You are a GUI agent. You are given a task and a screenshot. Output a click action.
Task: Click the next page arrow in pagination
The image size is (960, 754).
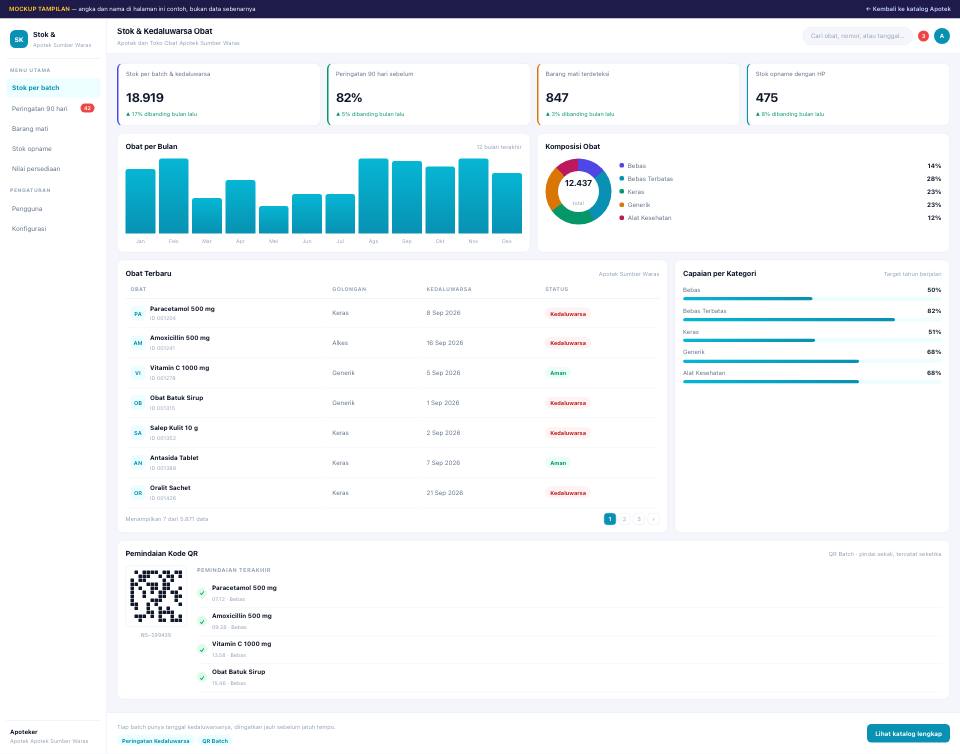point(653,519)
